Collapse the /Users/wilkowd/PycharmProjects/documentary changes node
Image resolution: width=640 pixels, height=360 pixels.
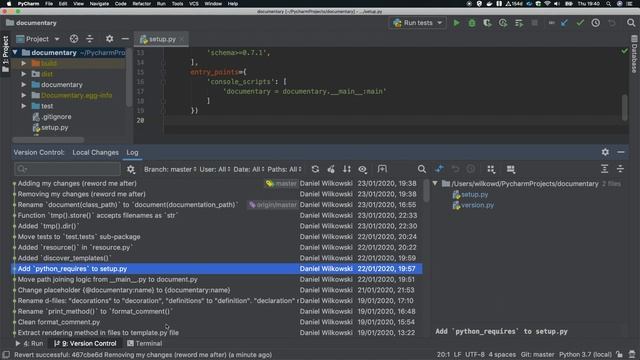click(x=435, y=184)
